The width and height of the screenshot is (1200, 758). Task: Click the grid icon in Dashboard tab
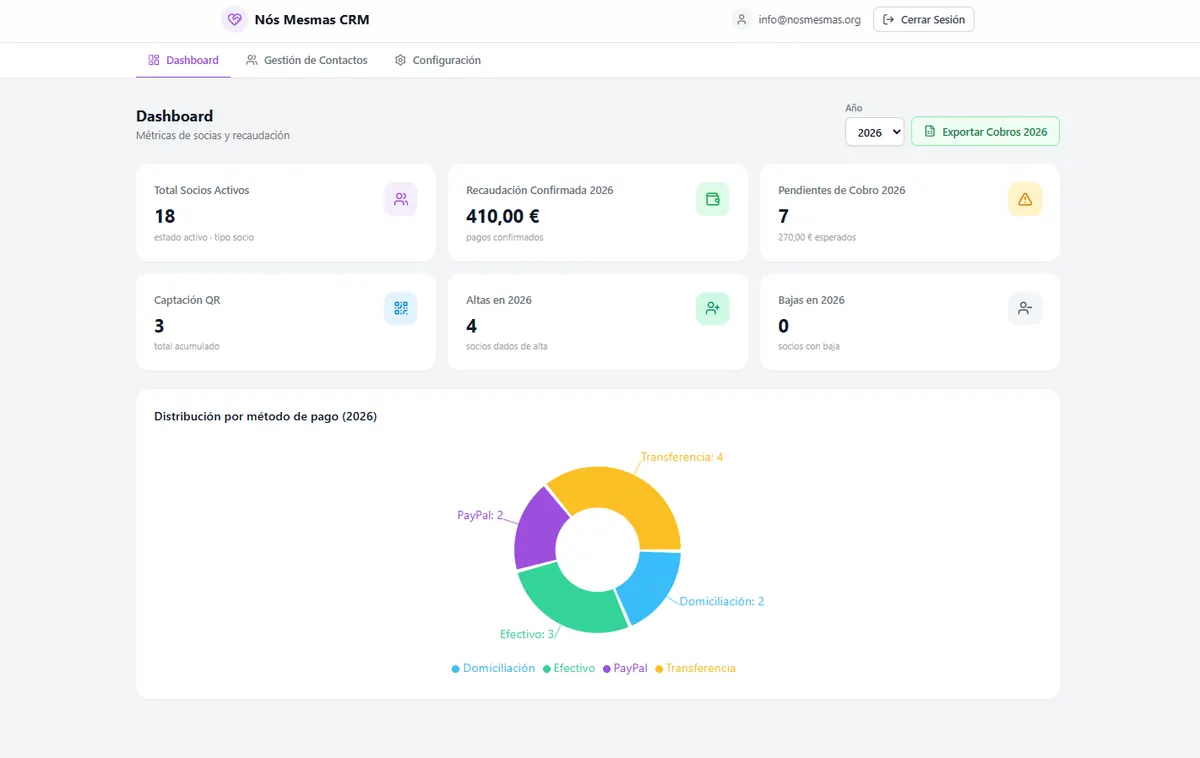154,60
